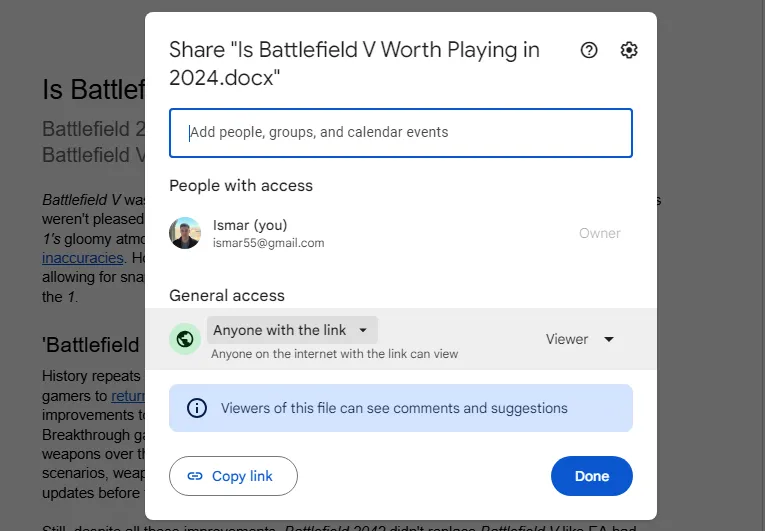Click the 'People with access' heading
The width and height of the screenshot is (765, 531).
241,185
